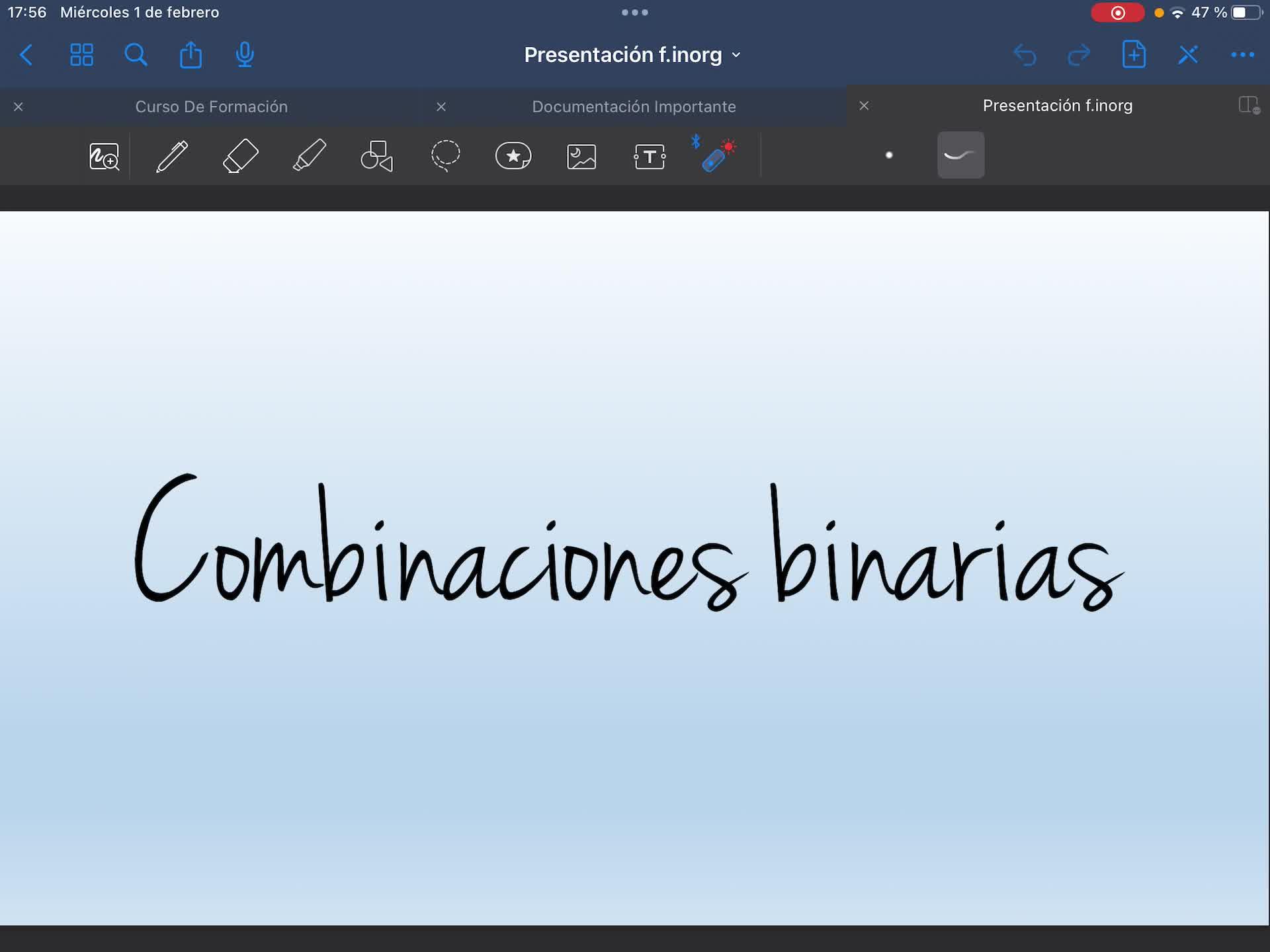Image resolution: width=1270 pixels, height=952 pixels.
Task: Switch to Documentación Importante tab
Action: (634, 106)
